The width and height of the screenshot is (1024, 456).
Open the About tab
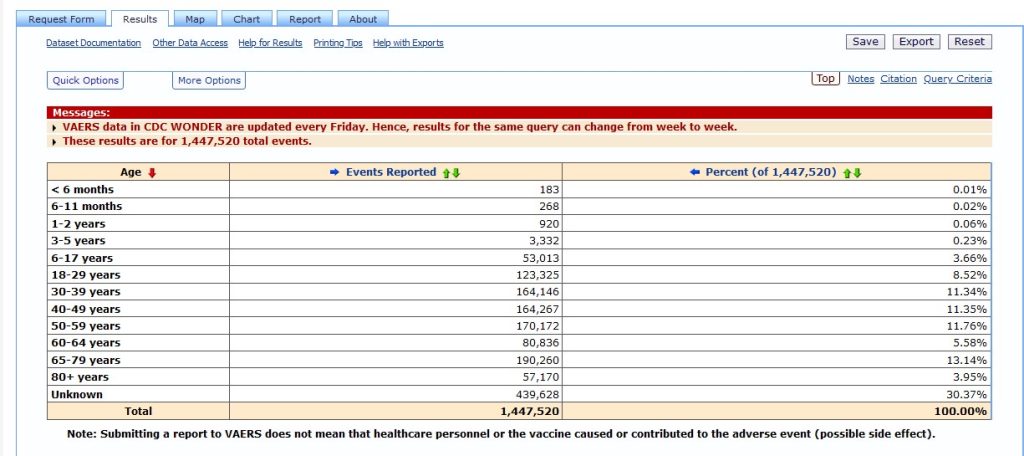[x=363, y=19]
